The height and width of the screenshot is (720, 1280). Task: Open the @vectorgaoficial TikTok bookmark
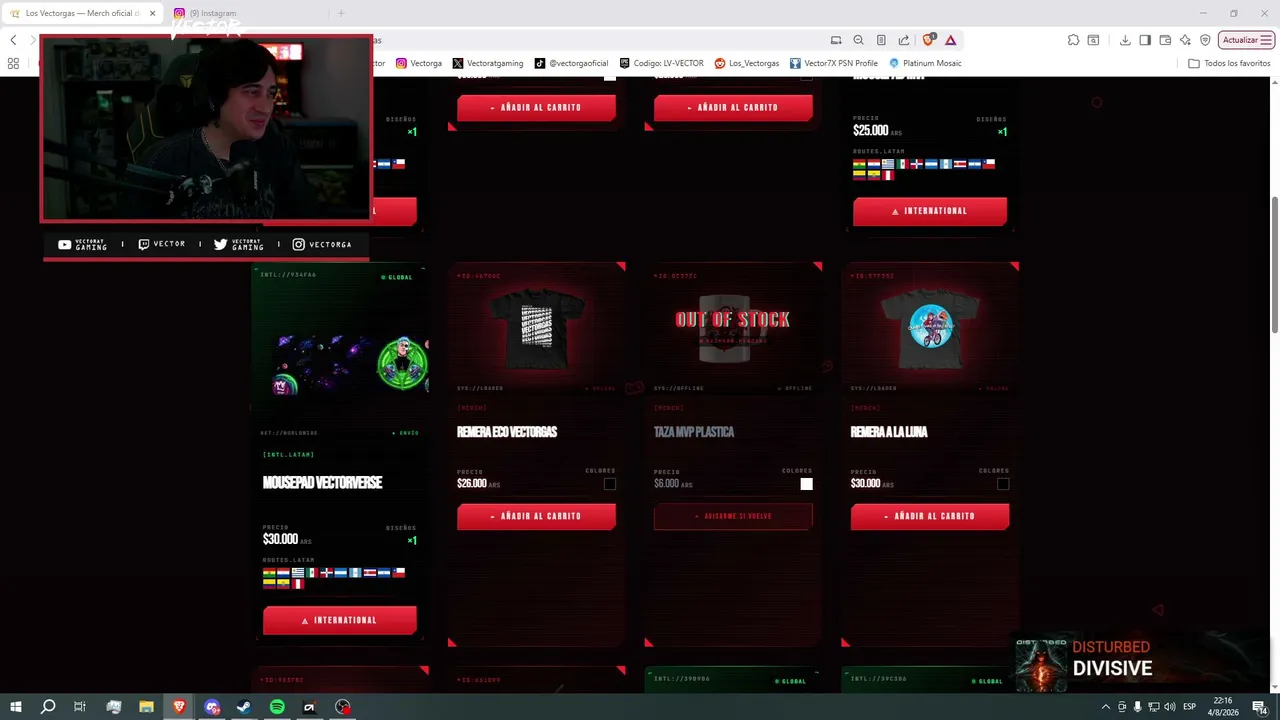(571, 63)
